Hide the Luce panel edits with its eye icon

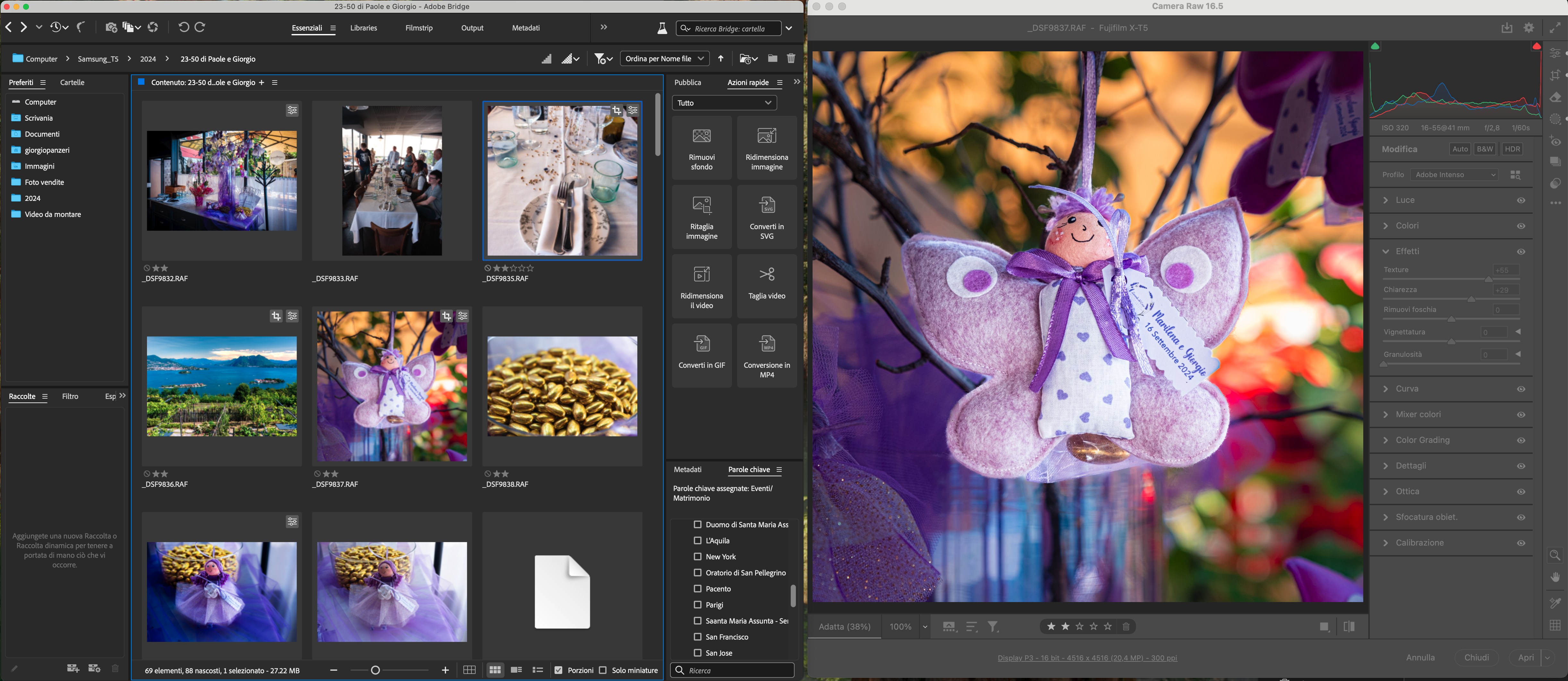pos(1521,200)
